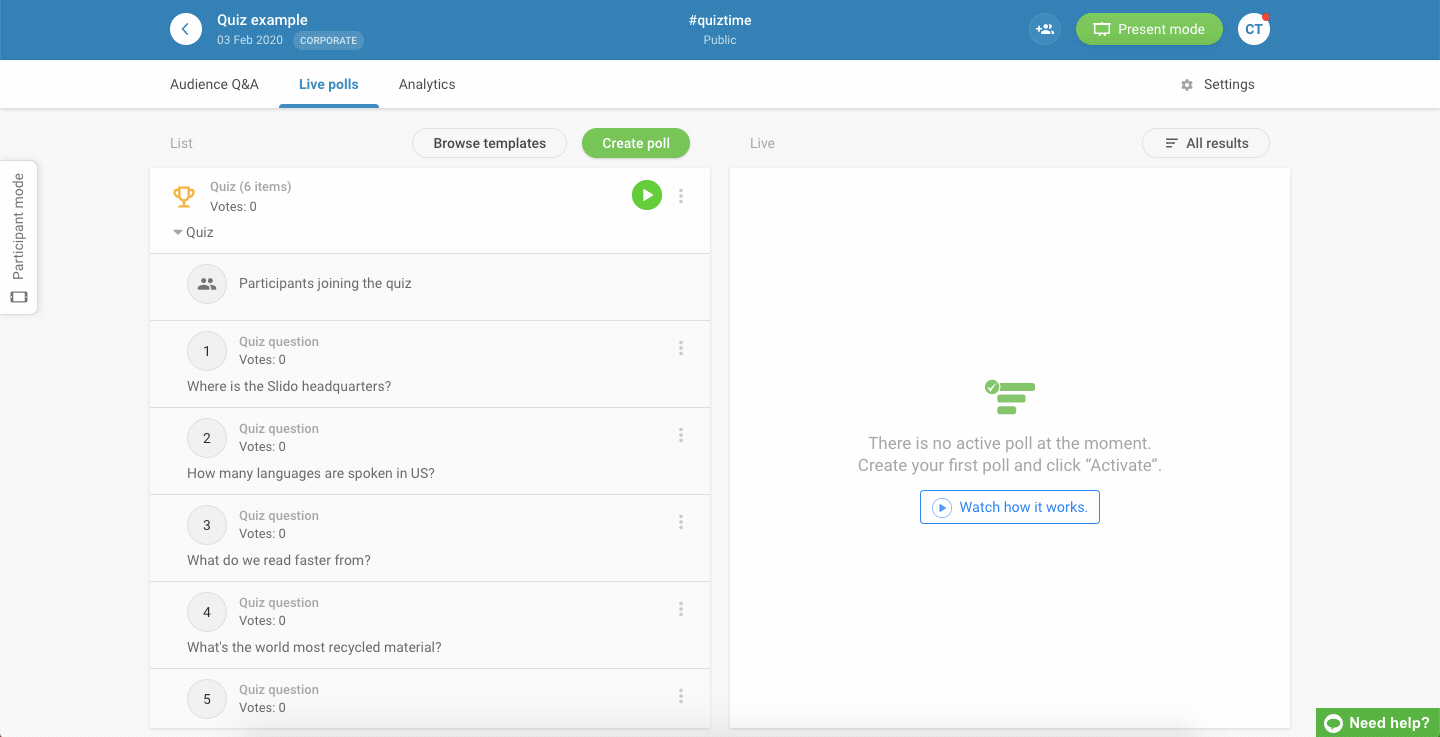Select 'How many languages are spoken in US?'

click(x=311, y=473)
